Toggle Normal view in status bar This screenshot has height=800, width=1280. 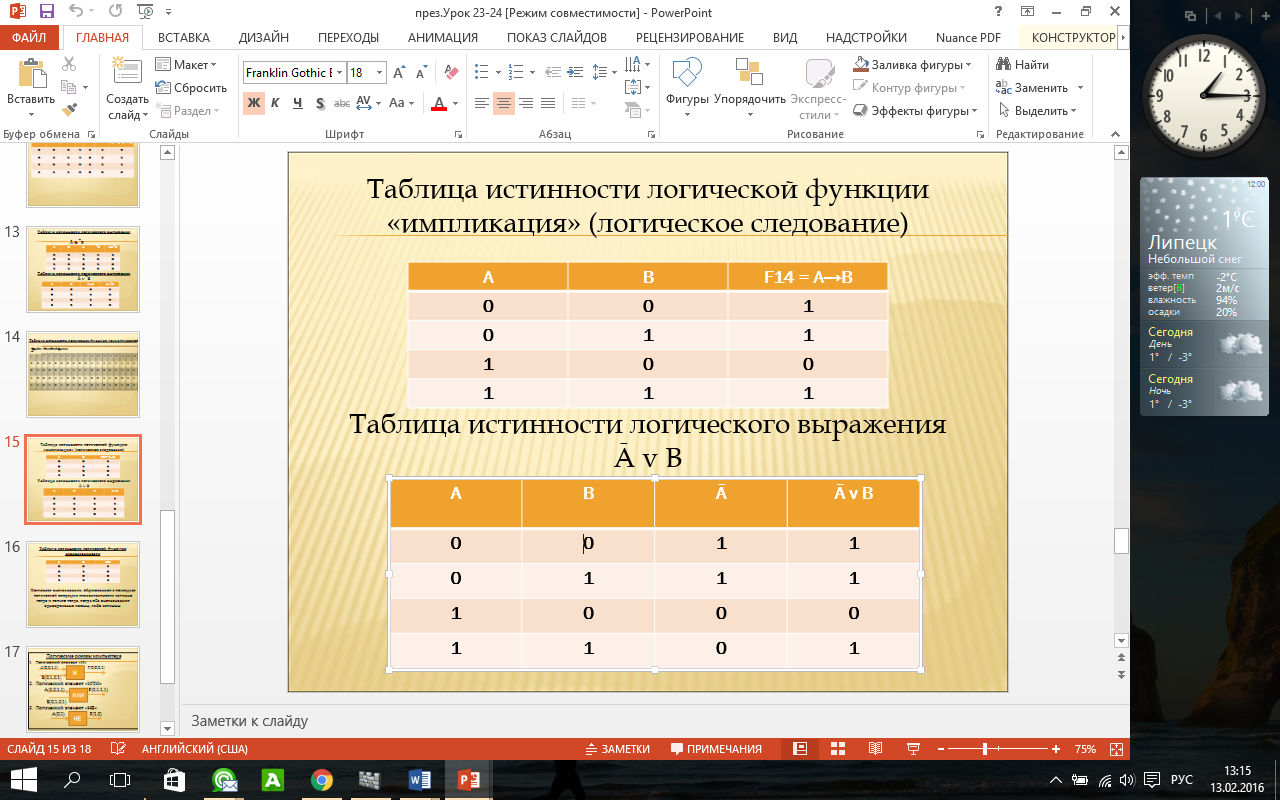tap(800, 749)
